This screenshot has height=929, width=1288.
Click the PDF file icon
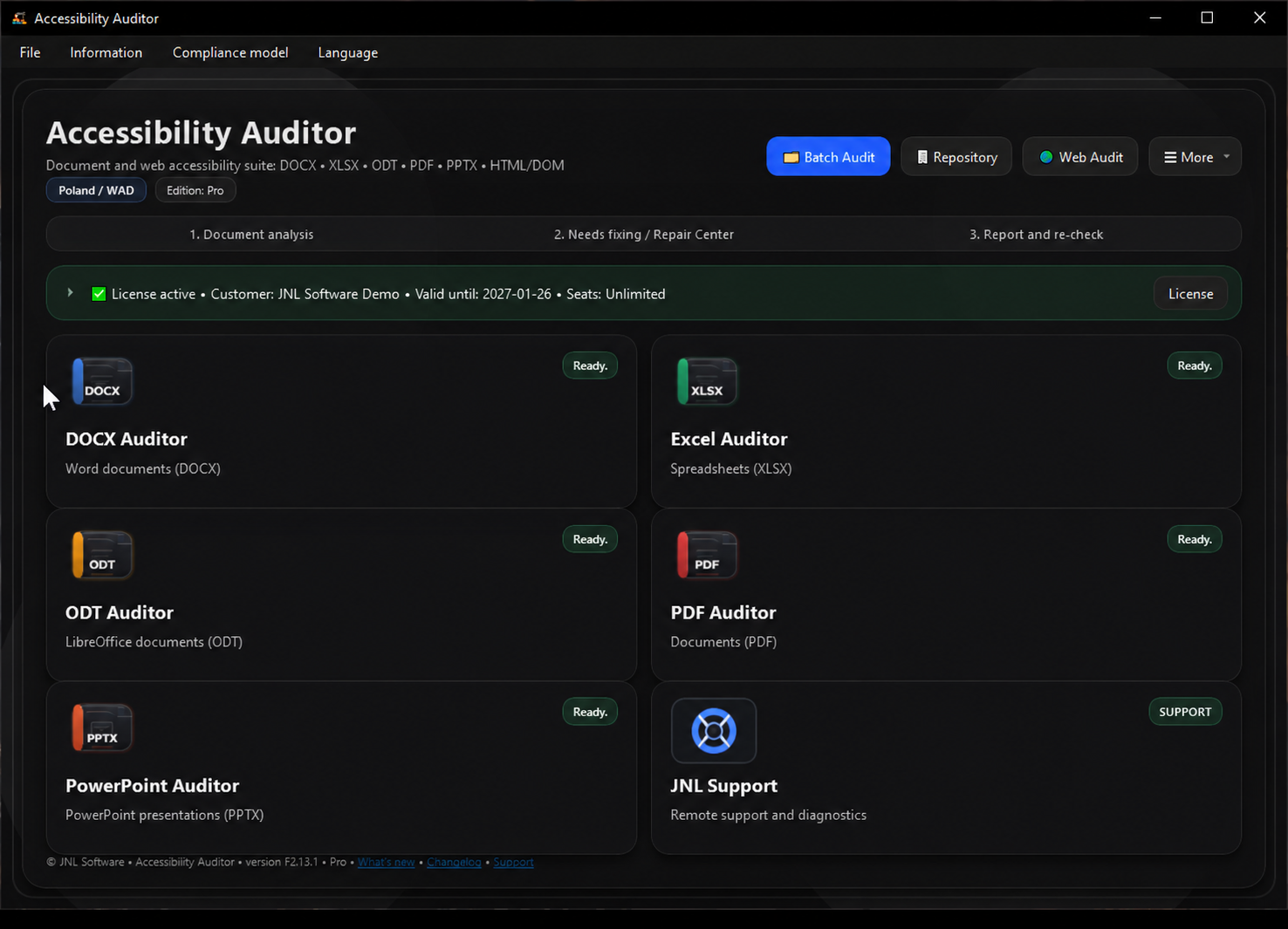[x=707, y=555]
